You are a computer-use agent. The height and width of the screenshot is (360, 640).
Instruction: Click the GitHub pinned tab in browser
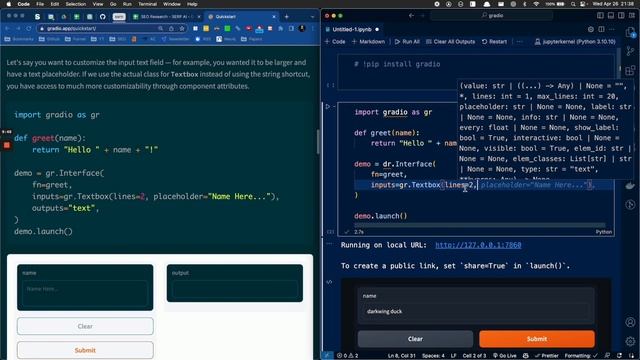tap(102, 17)
